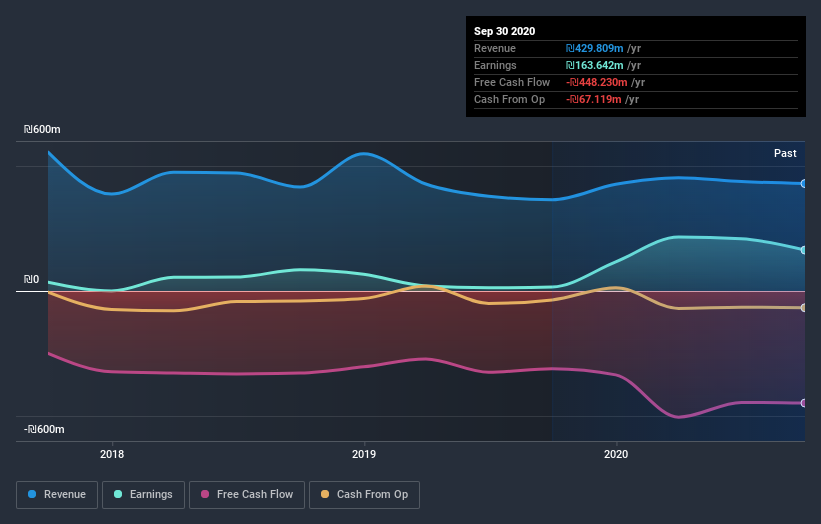Click the 2020 x-axis label
The height and width of the screenshot is (524, 821).
pos(616,454)
